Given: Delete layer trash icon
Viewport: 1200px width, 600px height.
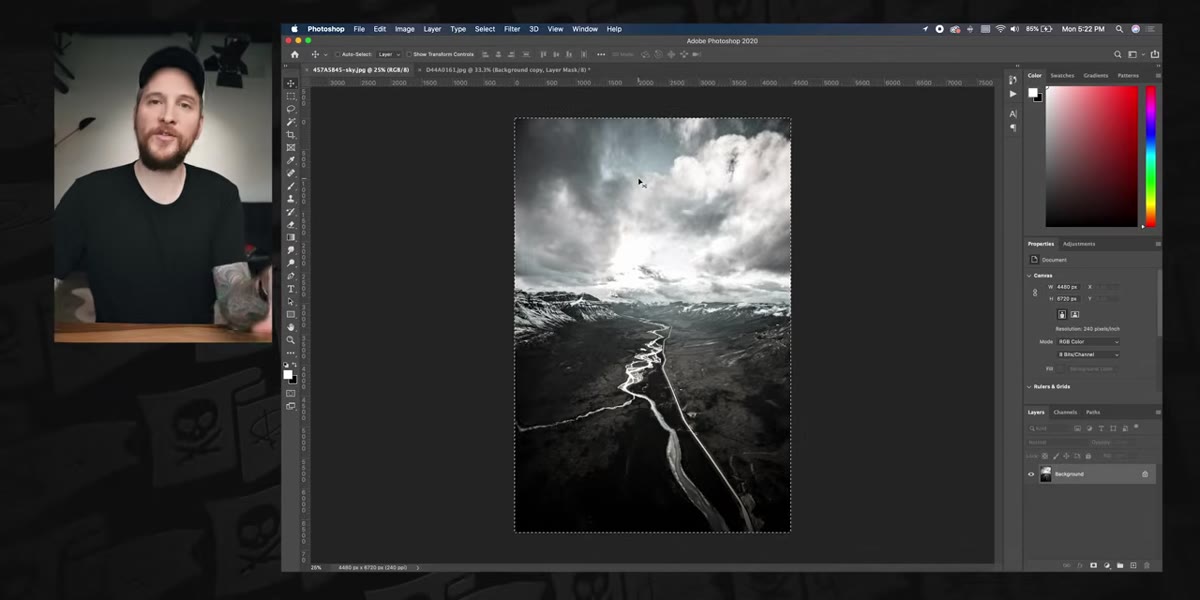Looking at the screenshot, I should tap(1146, 565).
